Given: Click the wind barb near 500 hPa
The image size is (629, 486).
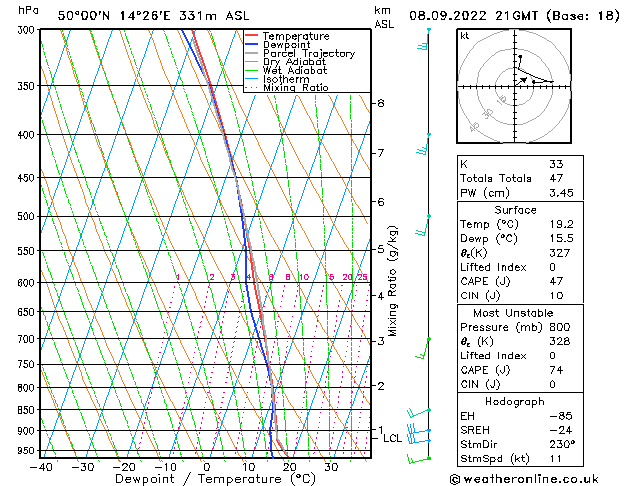Looking at the screenshot, I should [x=423, y=225].
